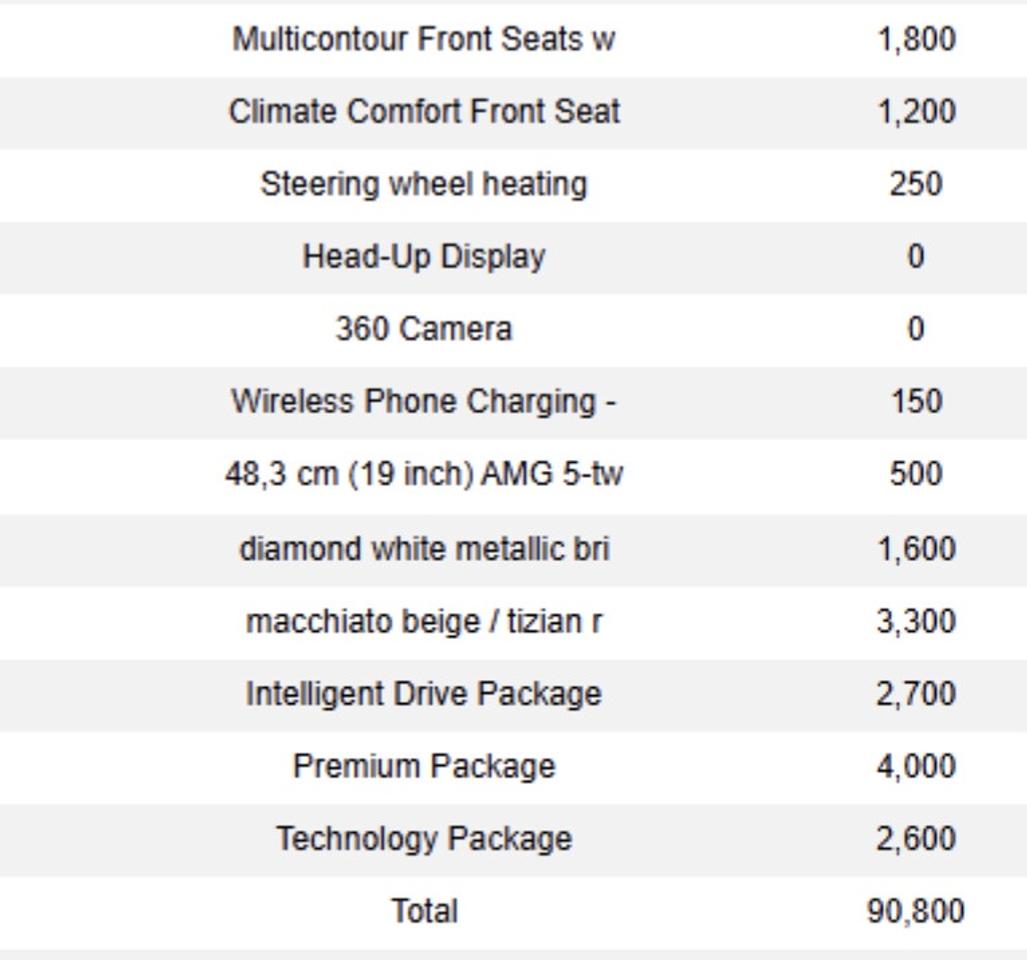Select the Intelligent Drive Package label
Image resolution: width=1027 pixels, height=960 pixels.
424,694
